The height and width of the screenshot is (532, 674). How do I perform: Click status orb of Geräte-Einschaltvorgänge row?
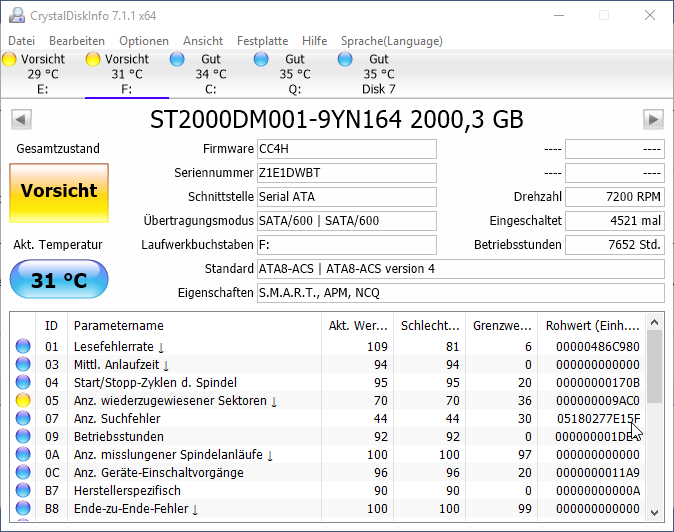pos(23,472)
